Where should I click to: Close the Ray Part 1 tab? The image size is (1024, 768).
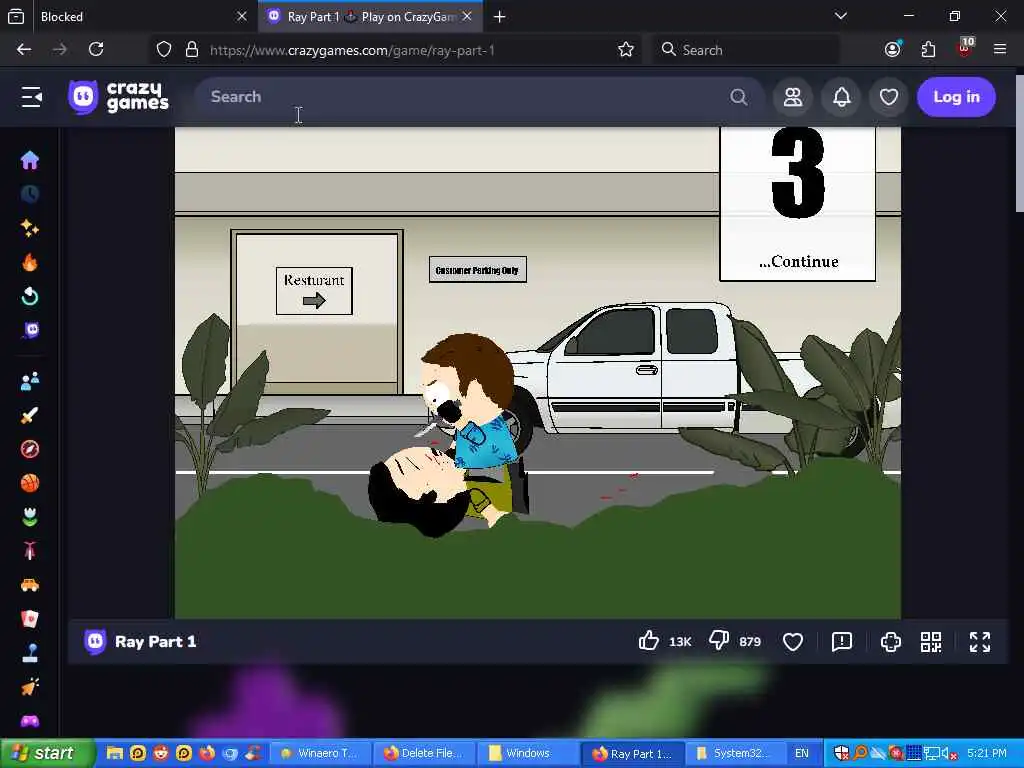467,16
